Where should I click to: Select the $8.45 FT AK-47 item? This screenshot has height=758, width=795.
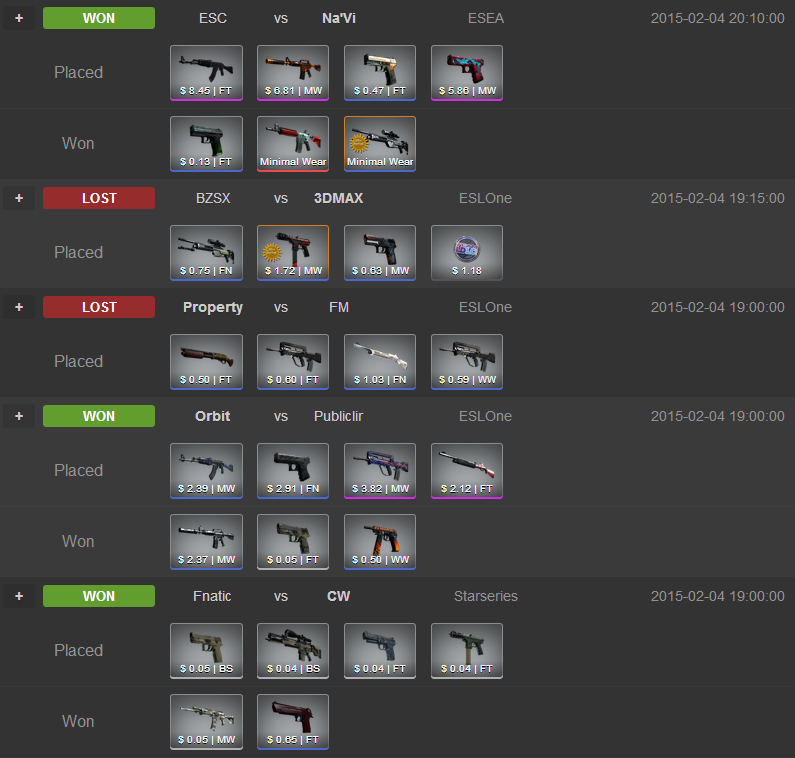click(206, 73)
